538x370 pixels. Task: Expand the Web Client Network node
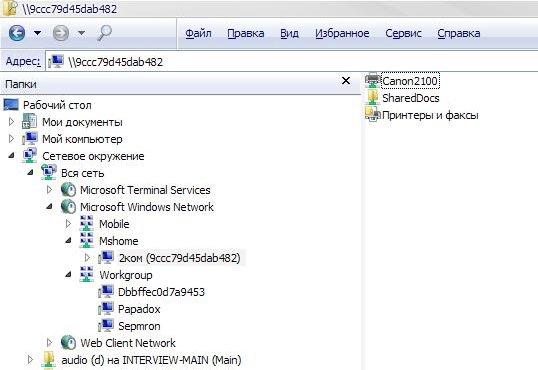tap(49, 342)
